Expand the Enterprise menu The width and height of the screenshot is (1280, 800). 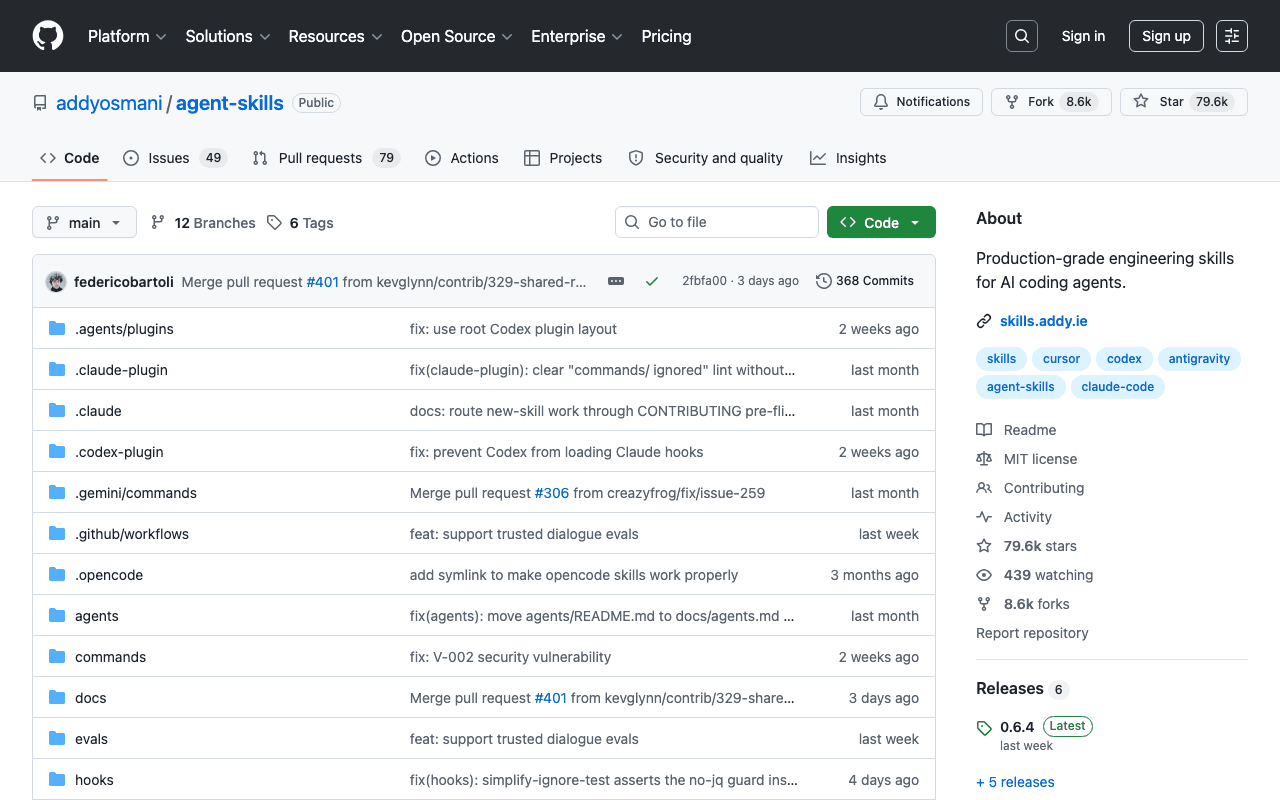click(577, 36)
